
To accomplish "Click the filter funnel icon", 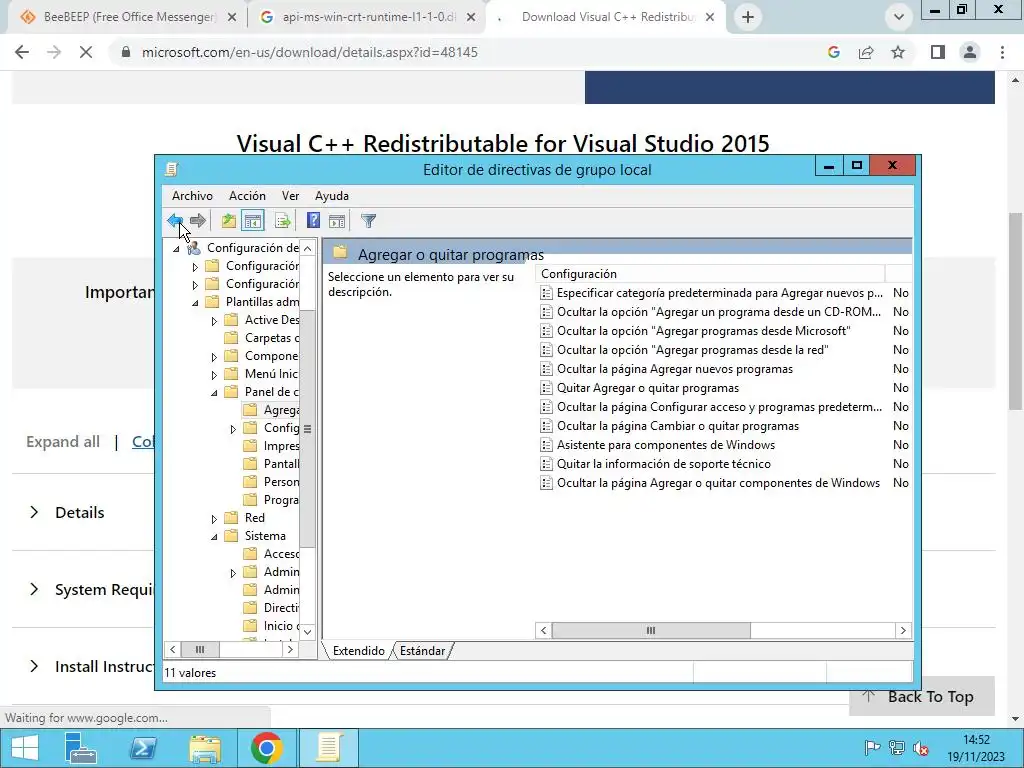I will [x=368, y=221].
